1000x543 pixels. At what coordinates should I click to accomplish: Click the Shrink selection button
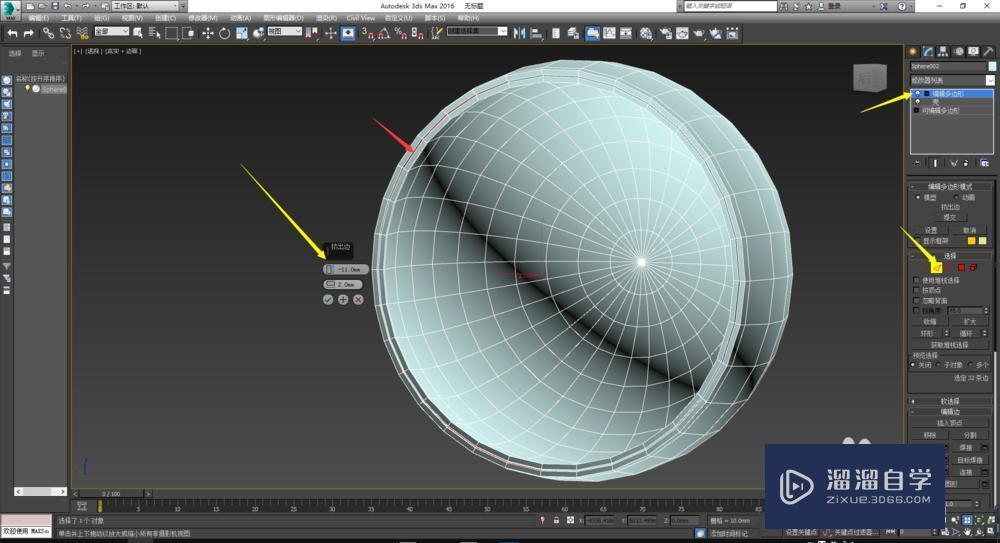coord(930,322)
